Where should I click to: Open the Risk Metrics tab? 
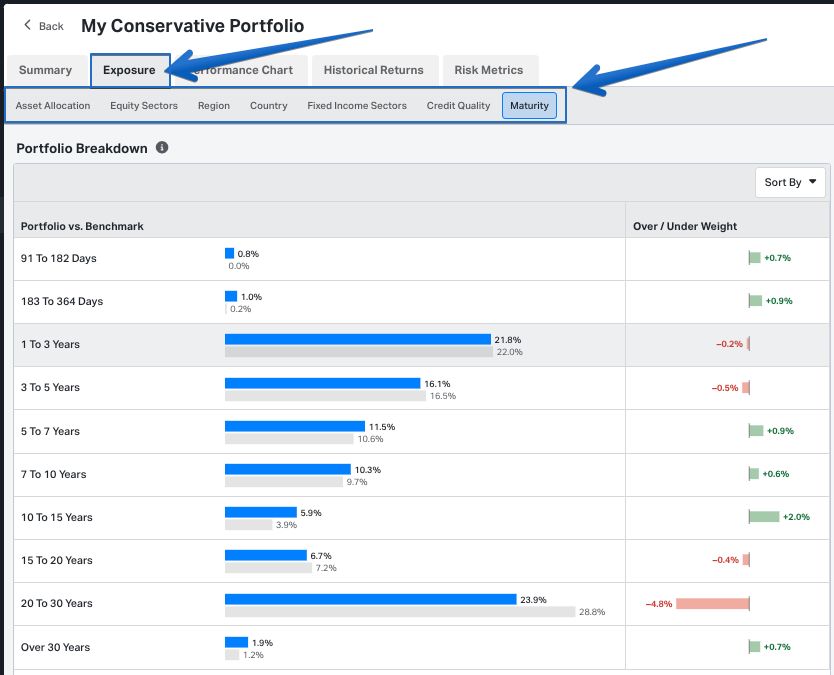[488, 70]
